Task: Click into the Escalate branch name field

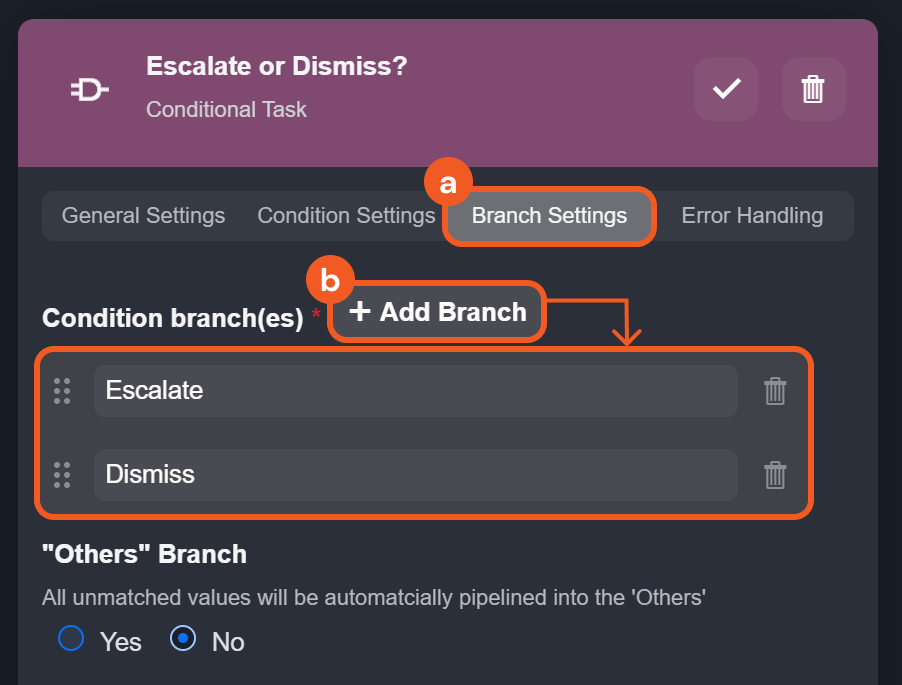Action: (415, 391)
